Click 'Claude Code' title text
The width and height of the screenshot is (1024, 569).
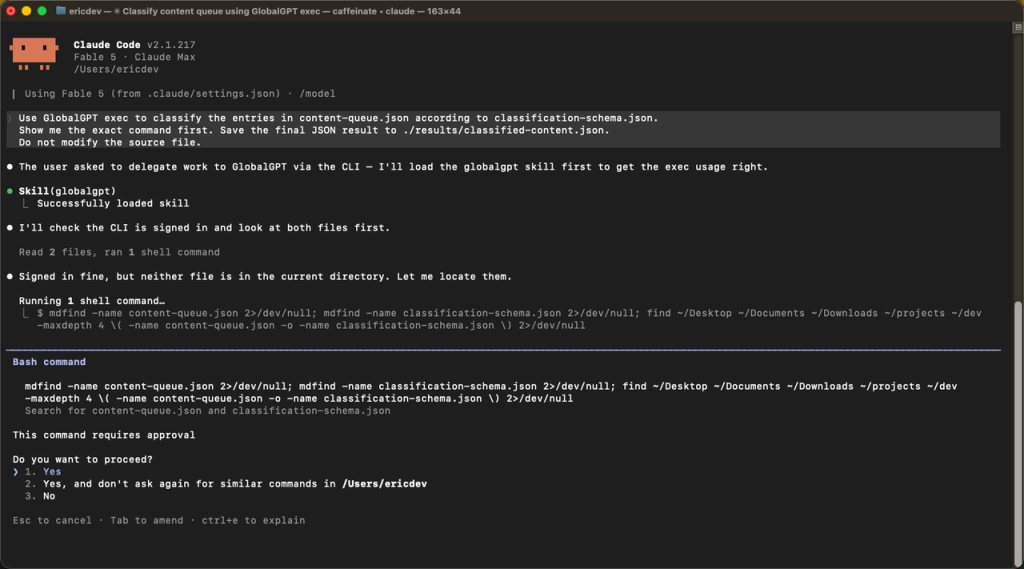[x=107, y=45]
